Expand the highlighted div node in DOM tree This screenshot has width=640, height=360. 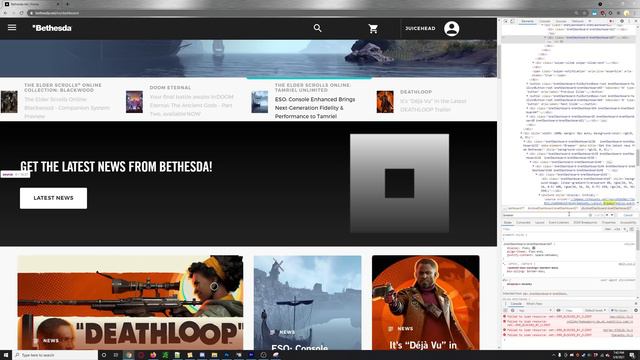[x=545, y=38]
